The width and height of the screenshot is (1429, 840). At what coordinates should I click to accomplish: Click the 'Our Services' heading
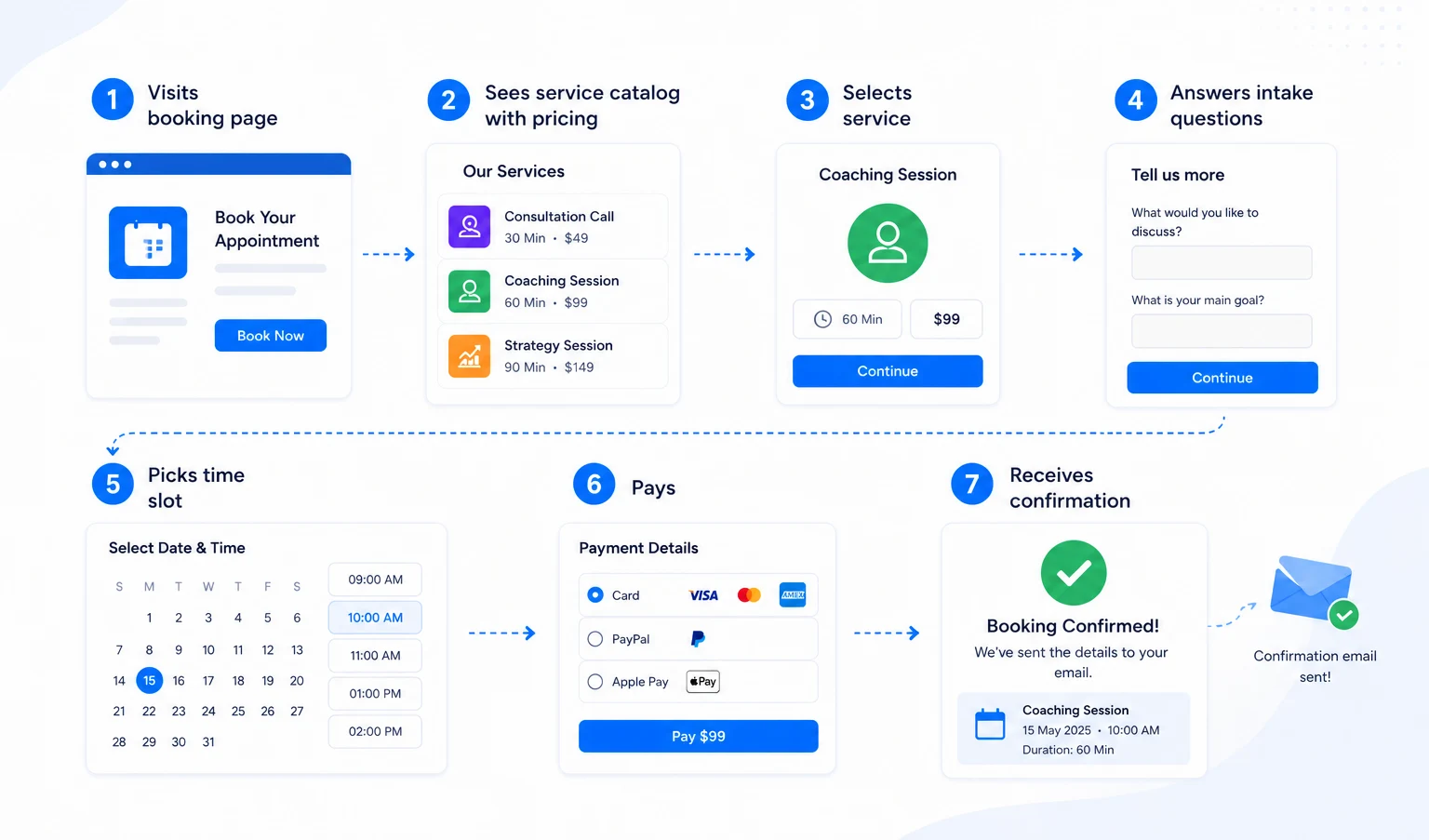pyautogui.click(x=514, y=171)
